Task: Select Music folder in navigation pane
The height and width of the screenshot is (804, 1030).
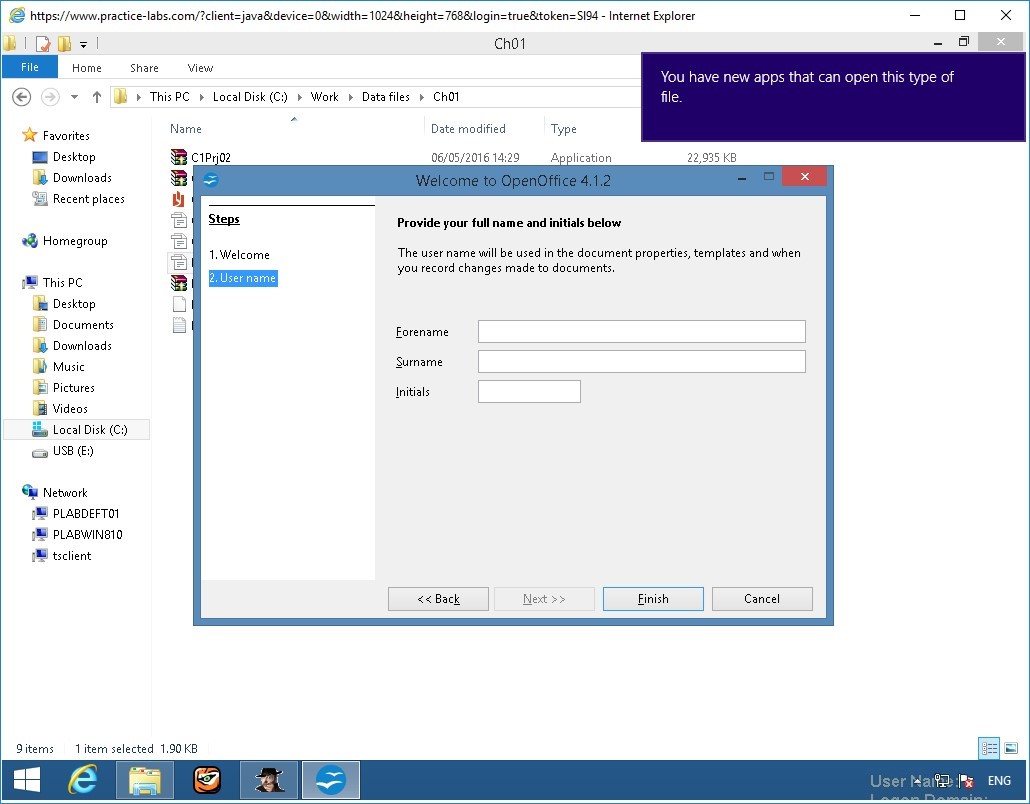Action: (x=68, y=367)
